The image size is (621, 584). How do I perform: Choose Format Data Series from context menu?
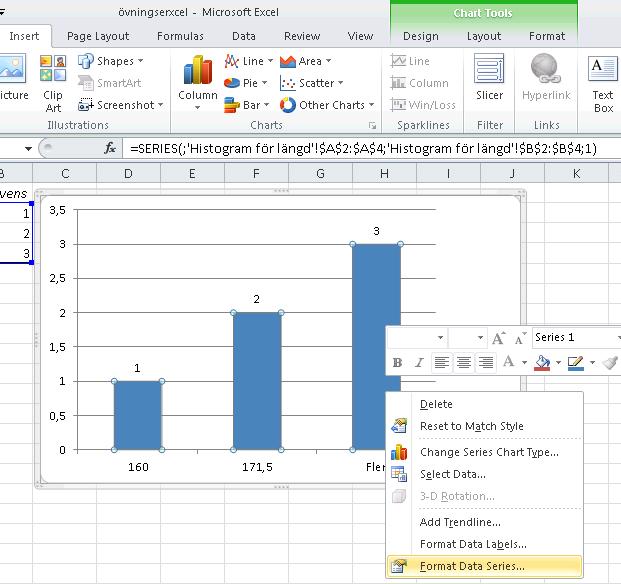(484, 566)
